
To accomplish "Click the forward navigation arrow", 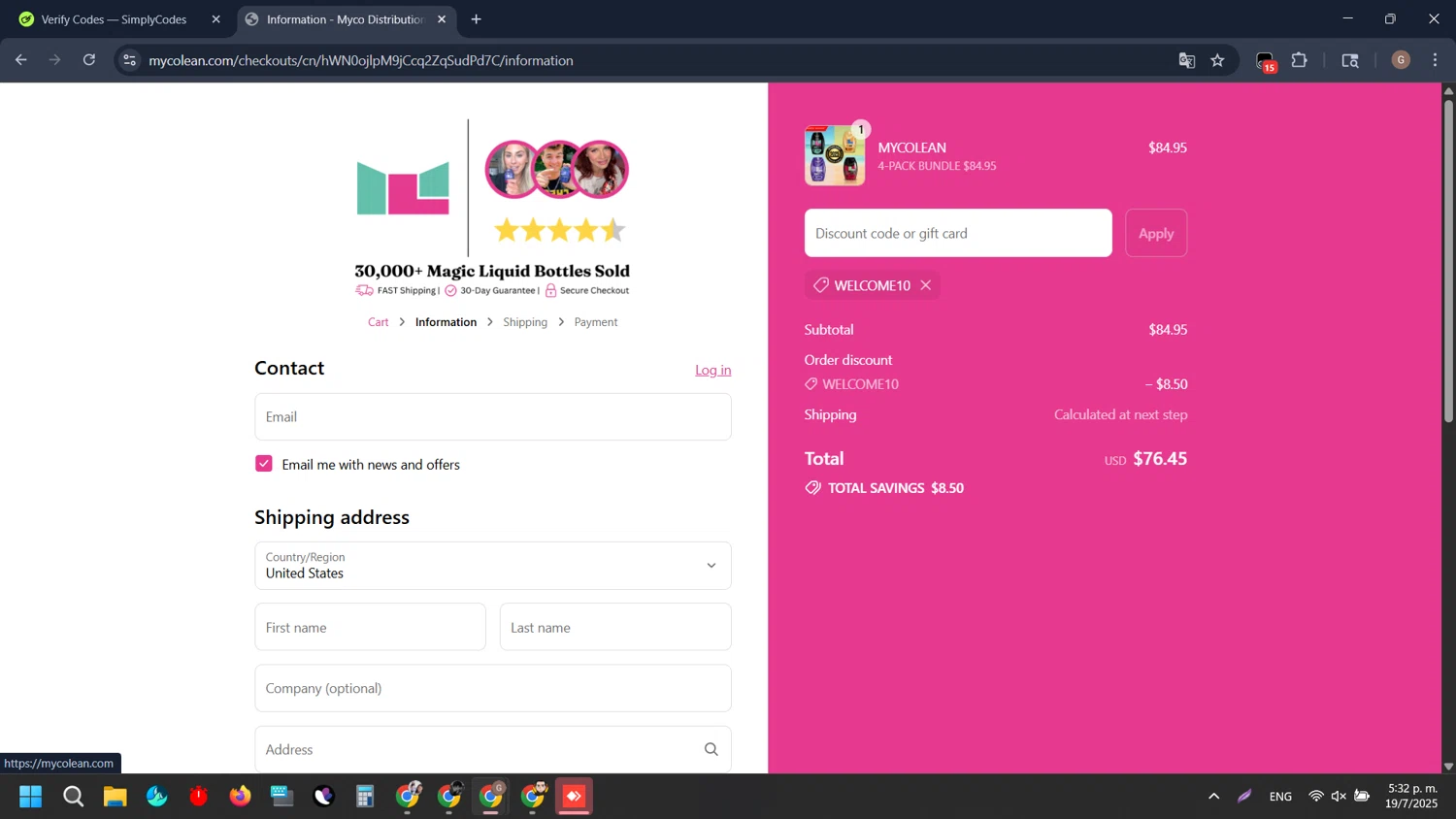I will (55, 60).
